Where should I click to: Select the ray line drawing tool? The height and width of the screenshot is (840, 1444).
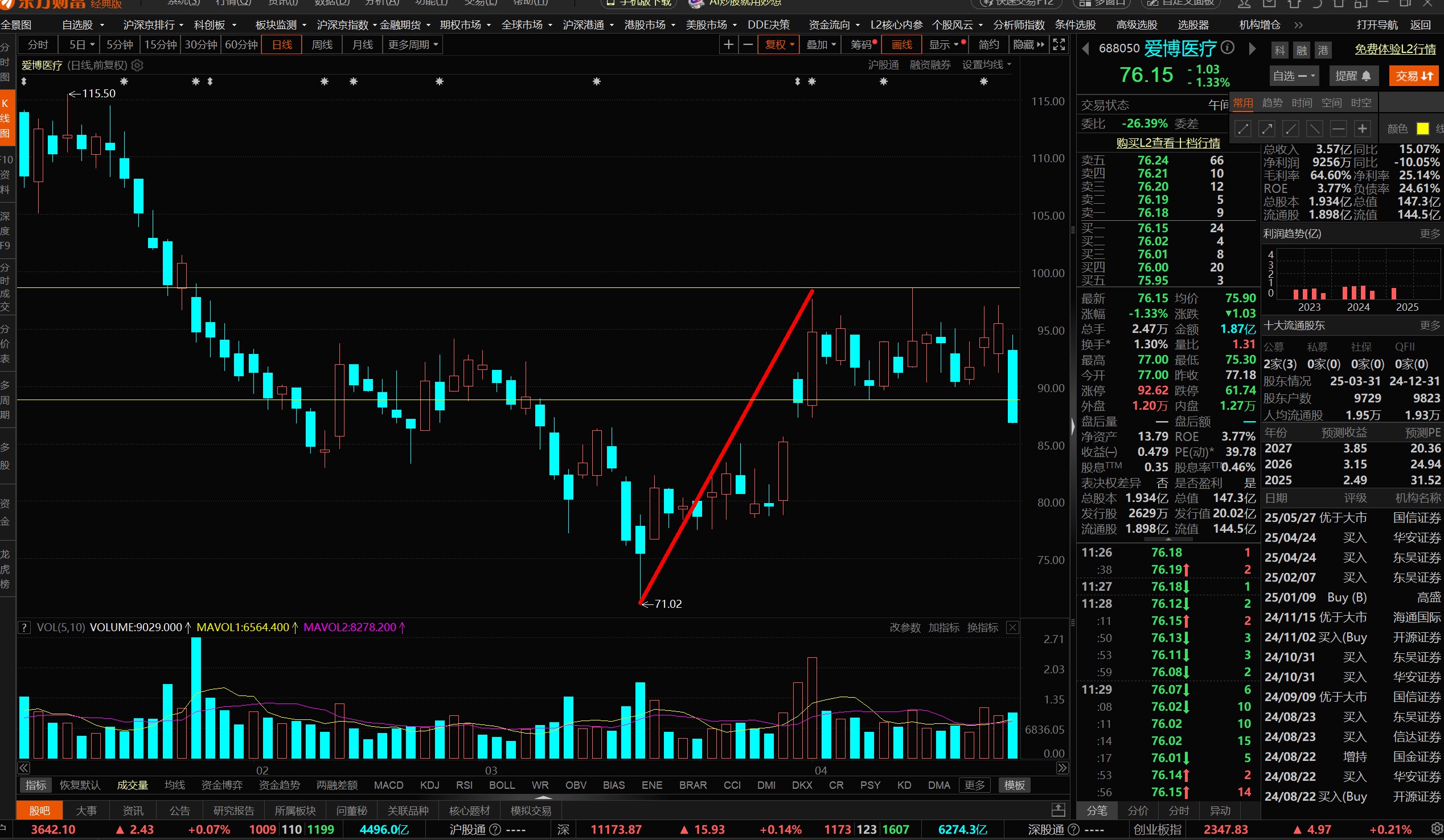1290,129
